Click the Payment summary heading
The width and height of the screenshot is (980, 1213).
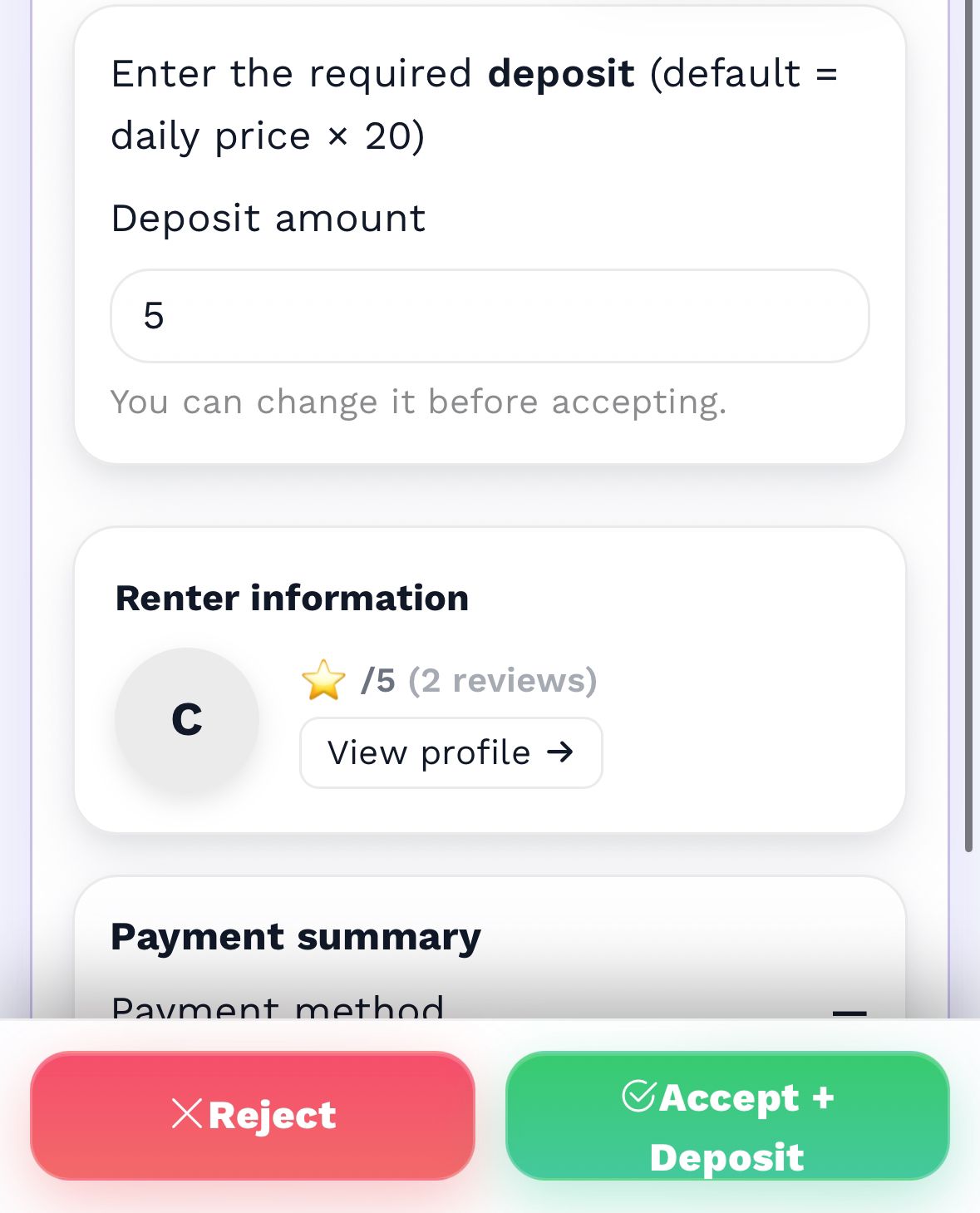pyautogui.click(x=296, y=936)
